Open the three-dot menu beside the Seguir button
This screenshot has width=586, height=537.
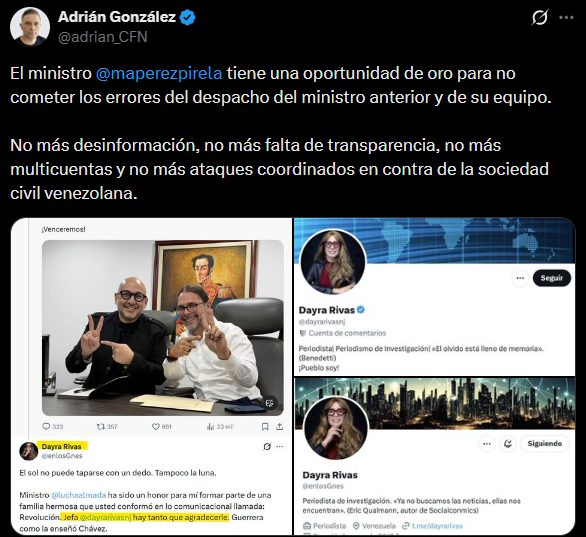tap(520, 278)
